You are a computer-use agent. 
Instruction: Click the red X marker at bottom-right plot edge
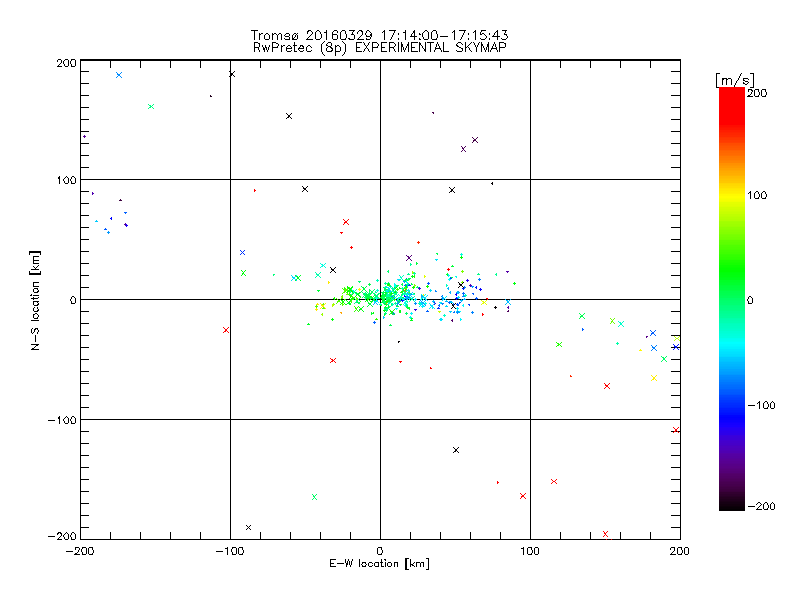[x=605, y=534]
